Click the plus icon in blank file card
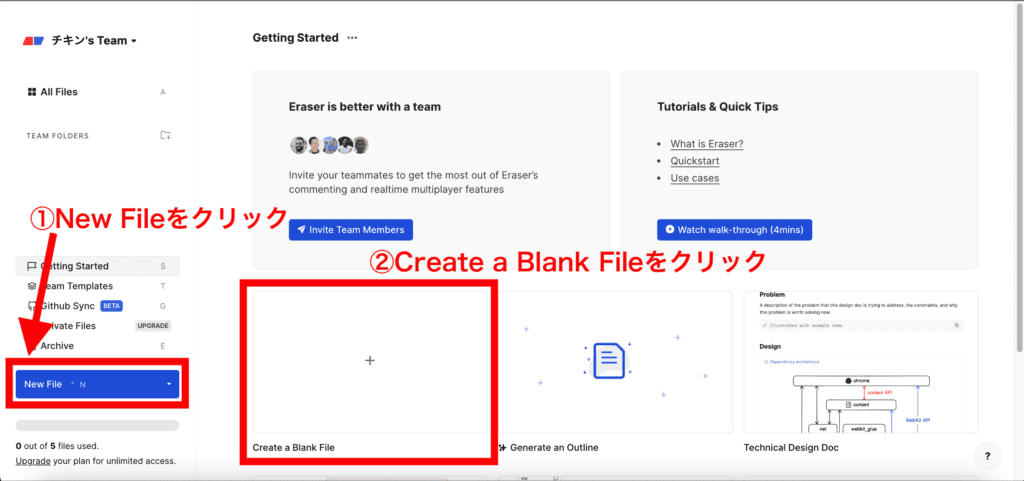Image resolution: width=1024 pixels, height=481 pixels. pyautogui.click(x=370, y=360)
